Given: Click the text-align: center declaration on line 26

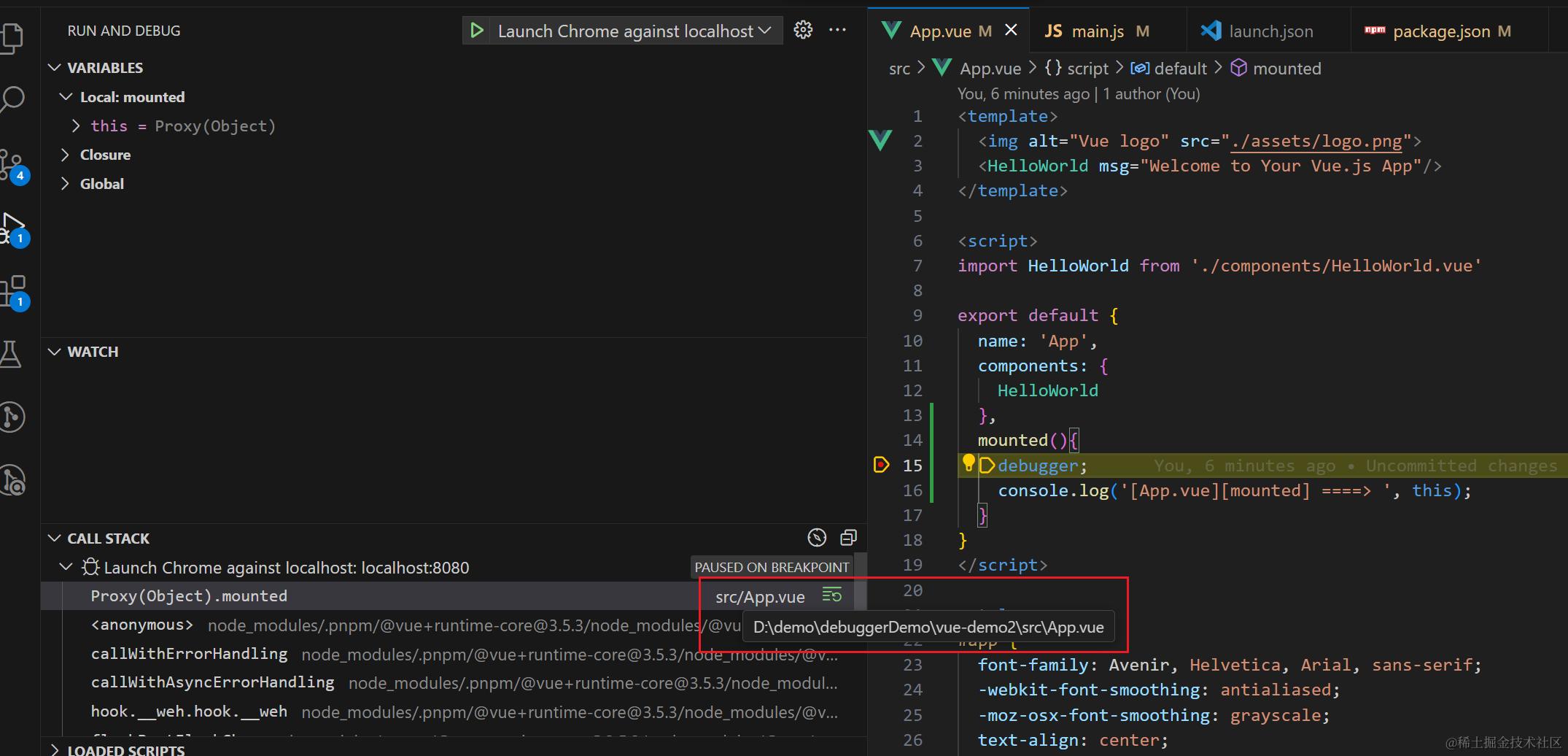Looking at the screenshot, I should 1073,740.
